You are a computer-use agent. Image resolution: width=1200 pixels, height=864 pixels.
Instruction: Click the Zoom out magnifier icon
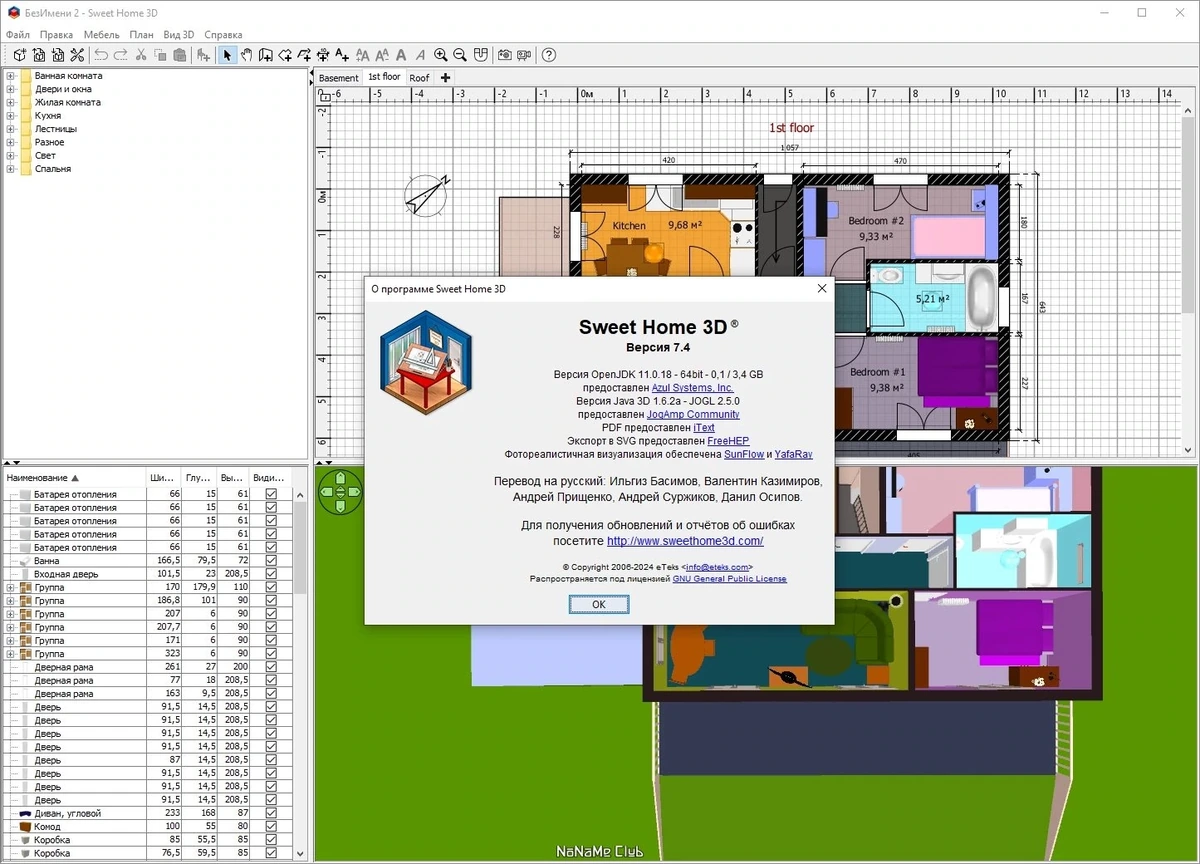[460, 55]
